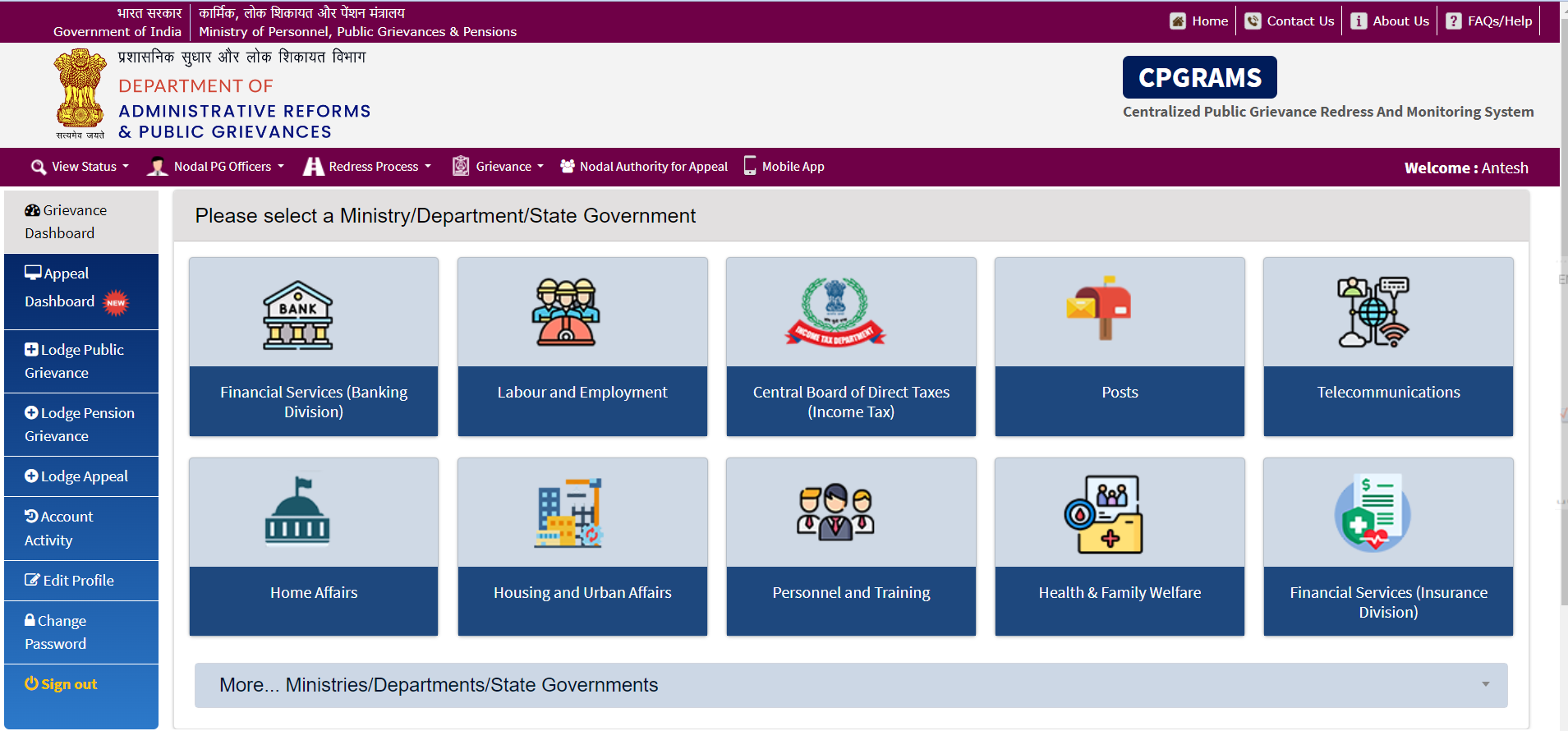Click Nodal Authority for Appeal link
The width and height of the screenshot is (1568, 731).
[653, 167]
